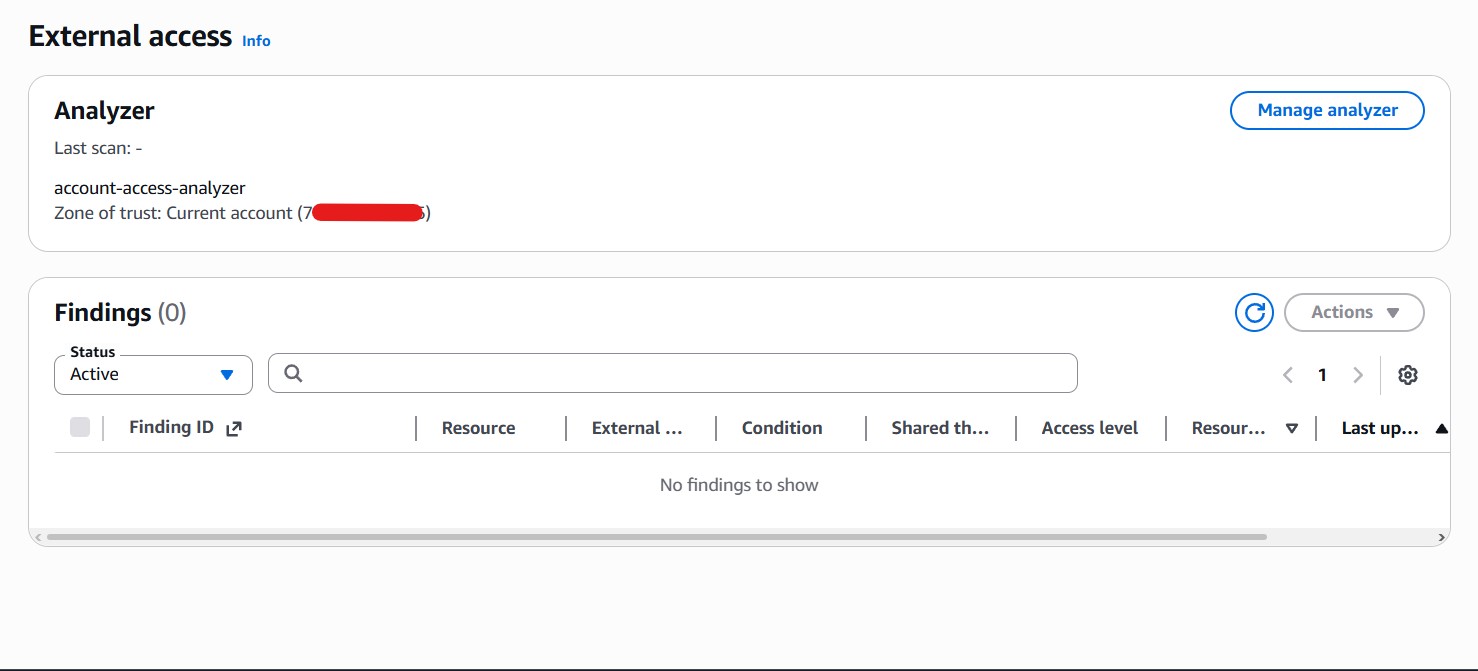Image resolution: width=1478 pixels, height=671 pixels.
Task: Open table preferences gear icon
Action: coord(1408,375)
